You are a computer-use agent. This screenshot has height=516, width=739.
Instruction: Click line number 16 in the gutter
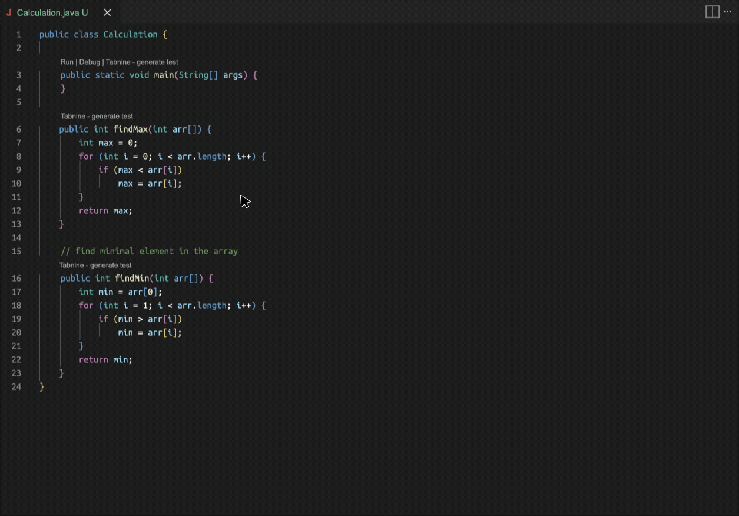(x=17, y=278)
